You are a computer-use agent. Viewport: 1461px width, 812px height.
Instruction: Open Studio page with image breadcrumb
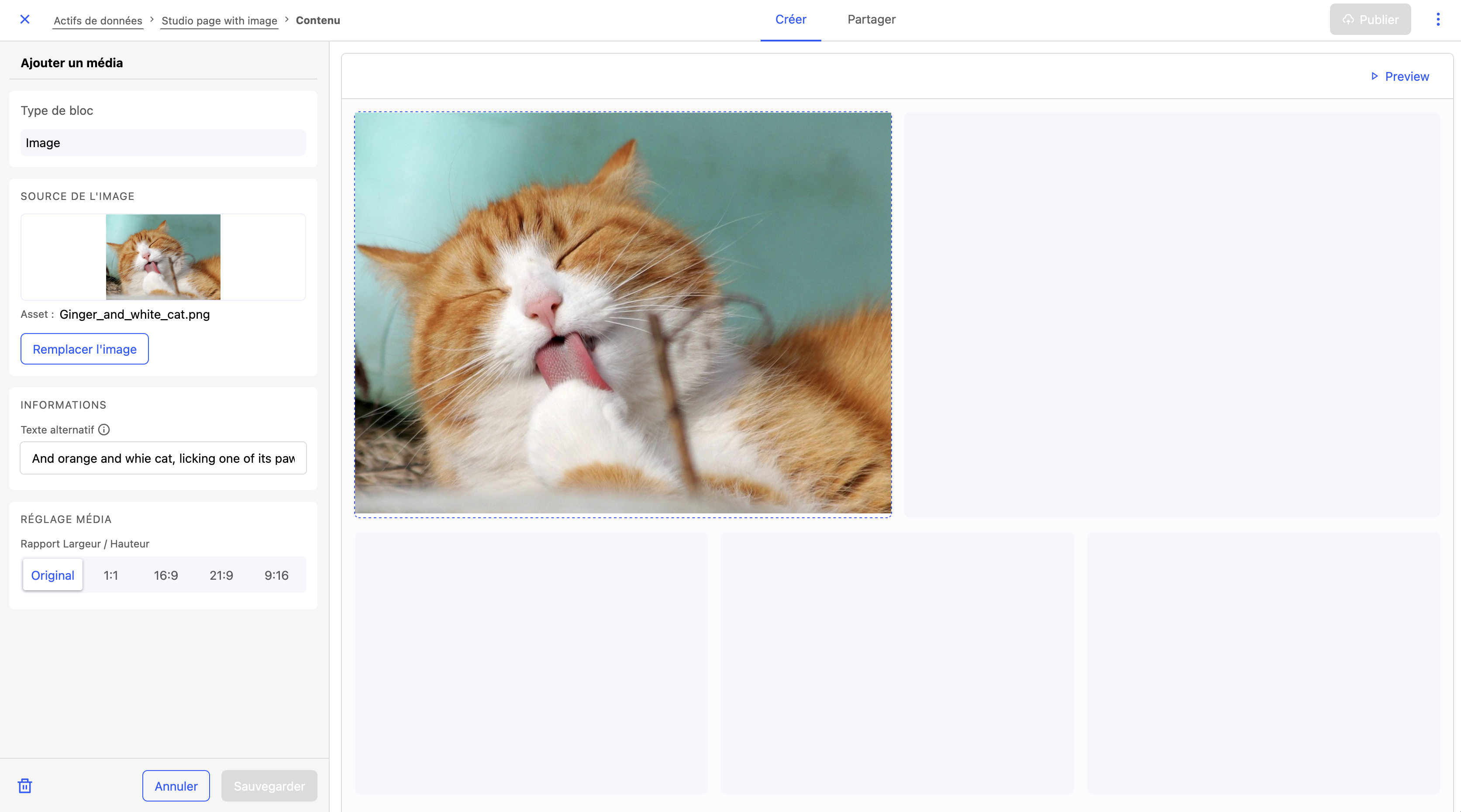(219, 21)
